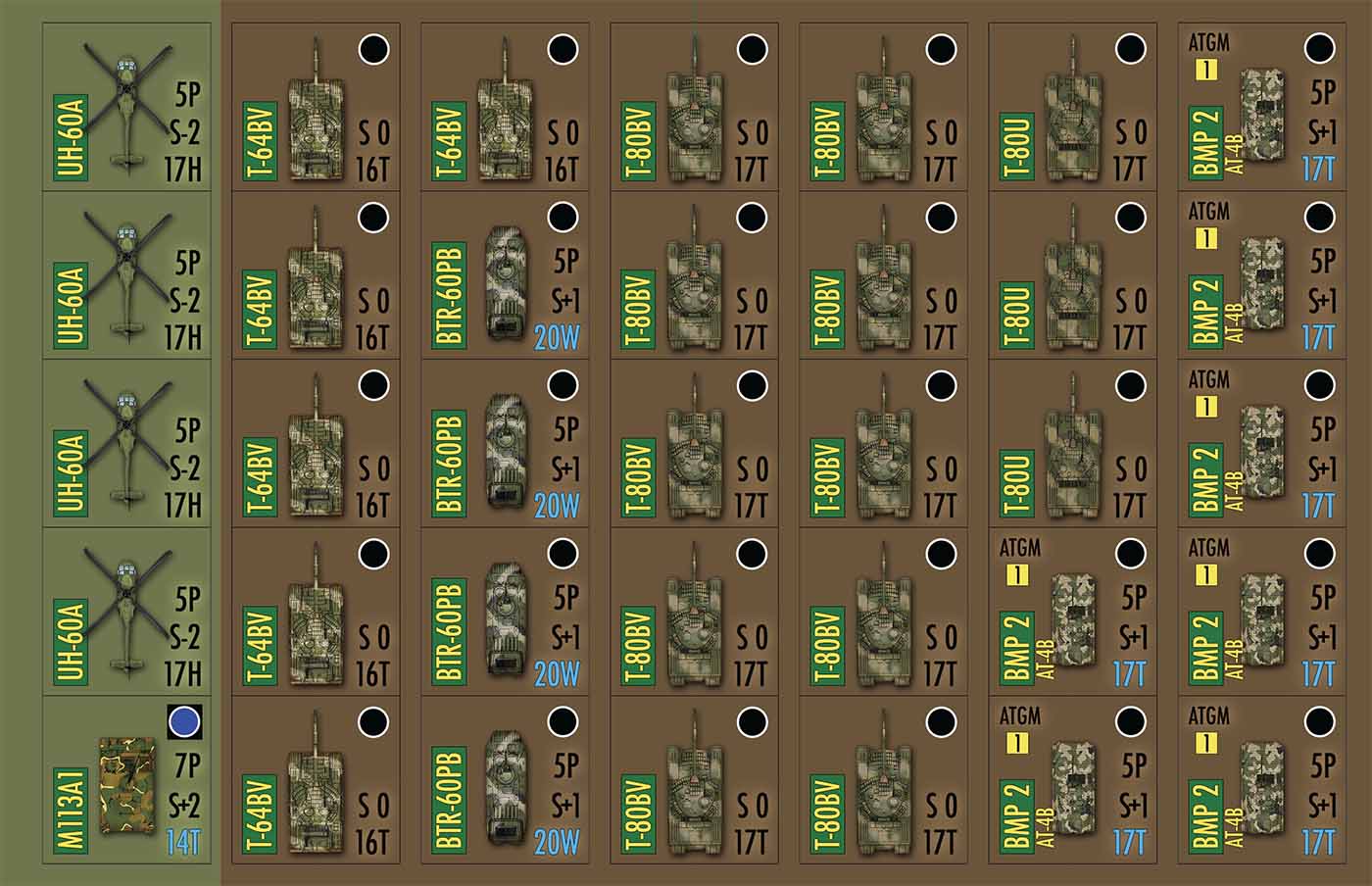The image size is (1372, 886).
Task: Toggle the black circle on the bottom BTR-60PB counter
Action: pyautogui.click(x=563, y=722)
